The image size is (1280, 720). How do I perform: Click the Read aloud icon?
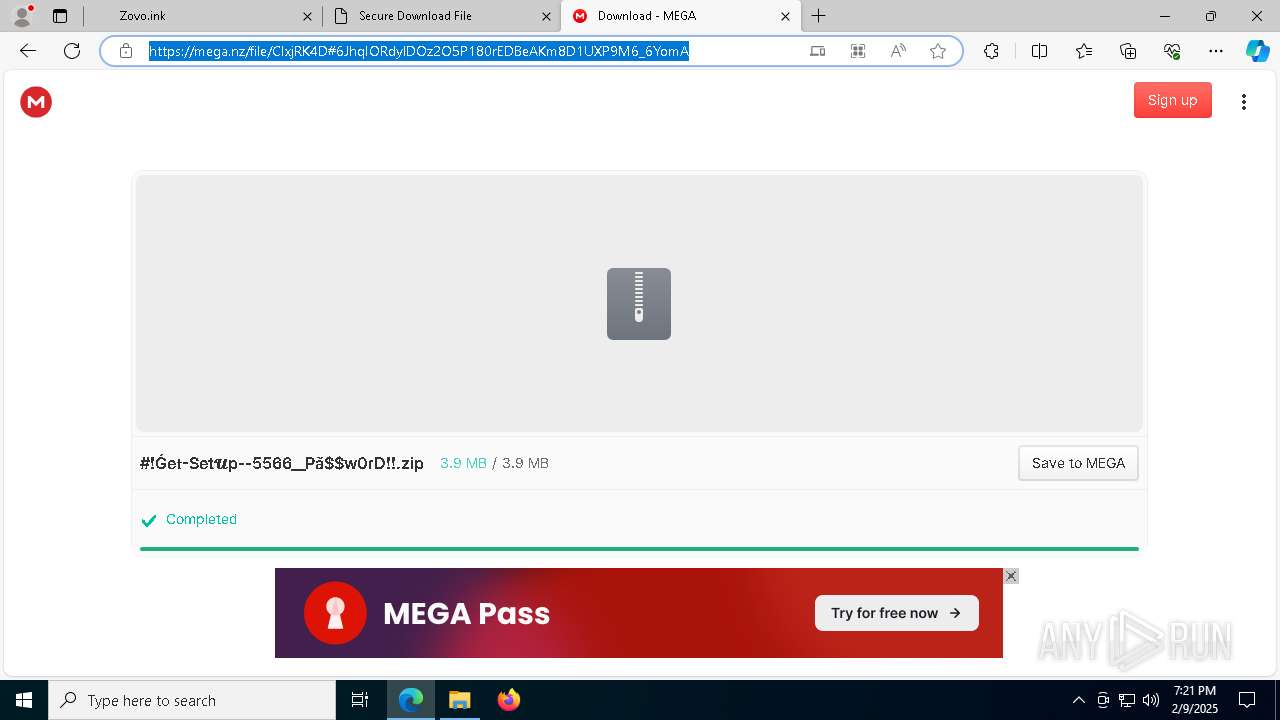[898, 51]
